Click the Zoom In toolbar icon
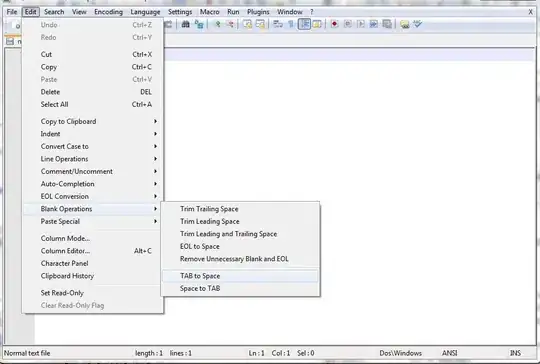 point(217,24)
